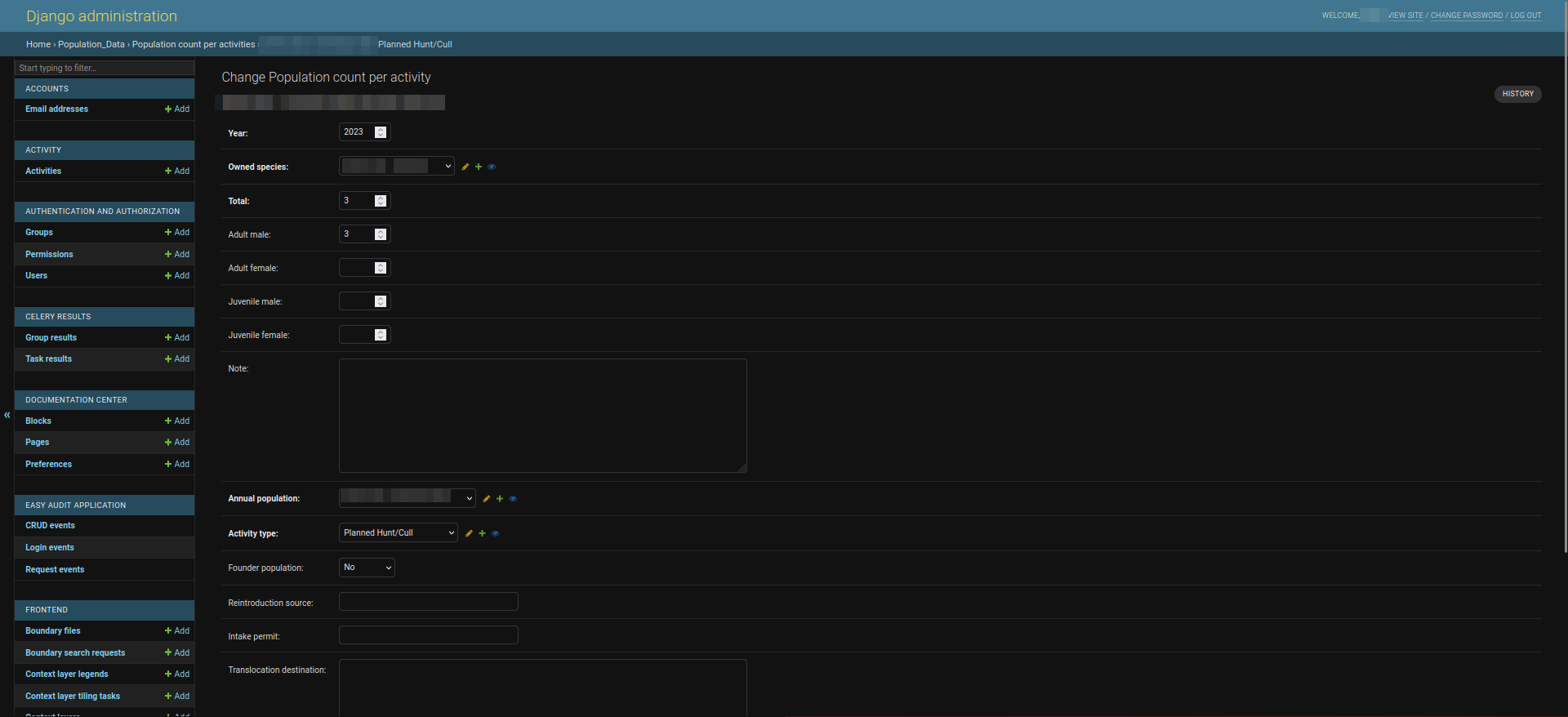This screenshot has height=717, width=1568.
Task: Click the Juvenile male stepper spinner
Action: [x=381, y=301]
